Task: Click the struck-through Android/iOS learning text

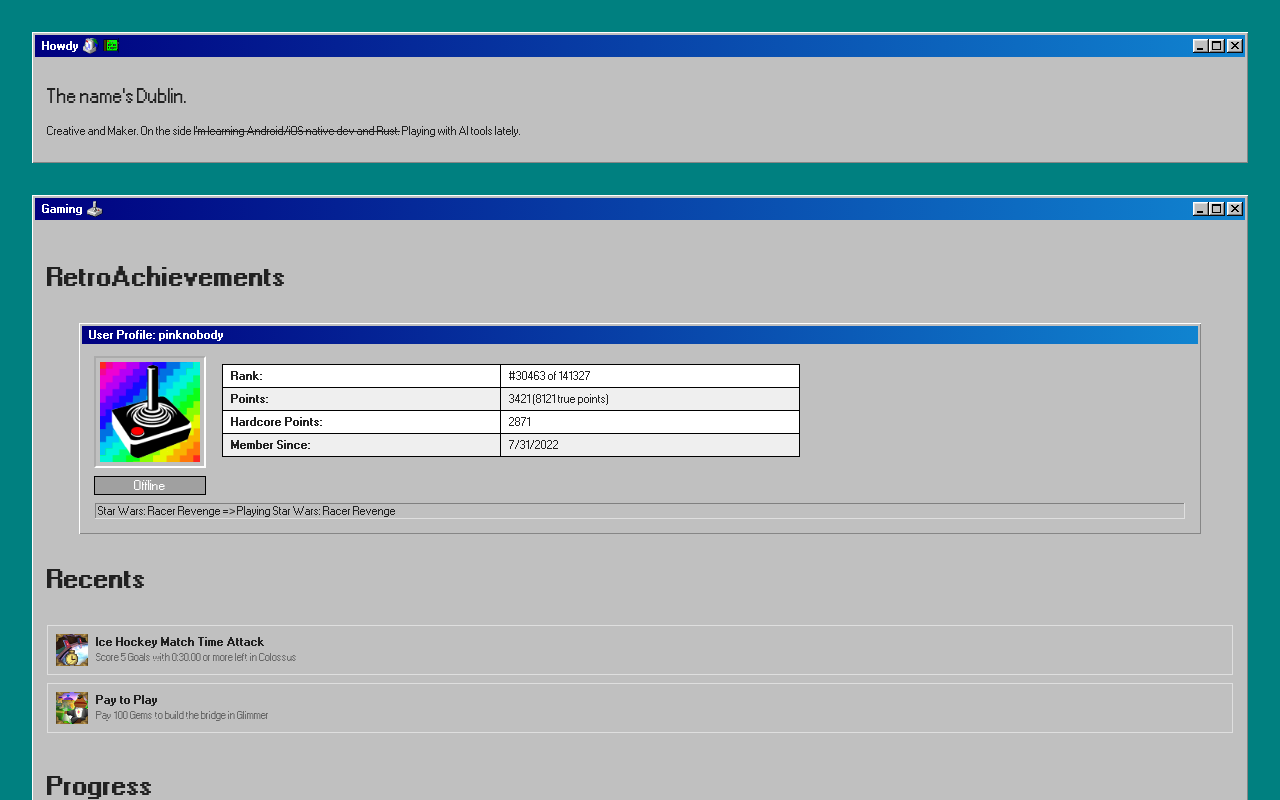Action: [x=297, y=131]
